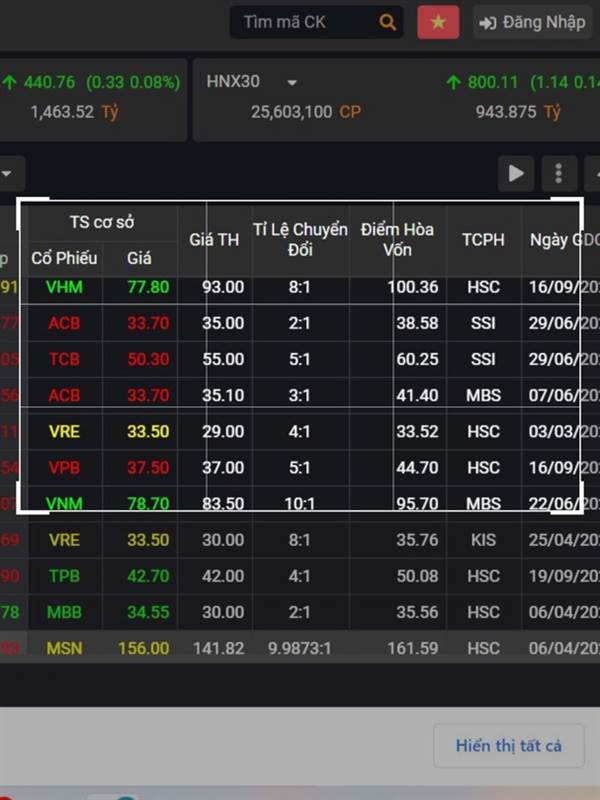Screen dimensions: 600x800
Task: Click the 34.55 MBB price cell
Action: (148, 612)
